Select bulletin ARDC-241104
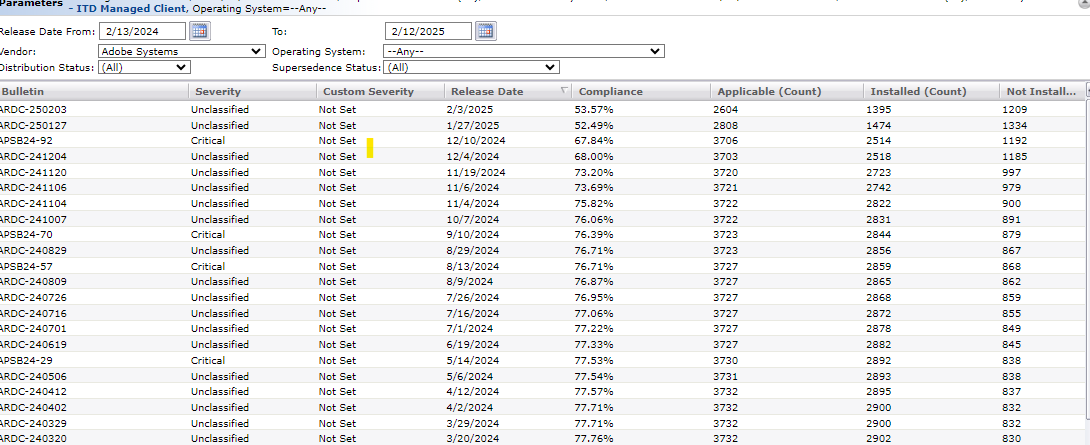Screen dimensions: 1090x445 (33, 203)
